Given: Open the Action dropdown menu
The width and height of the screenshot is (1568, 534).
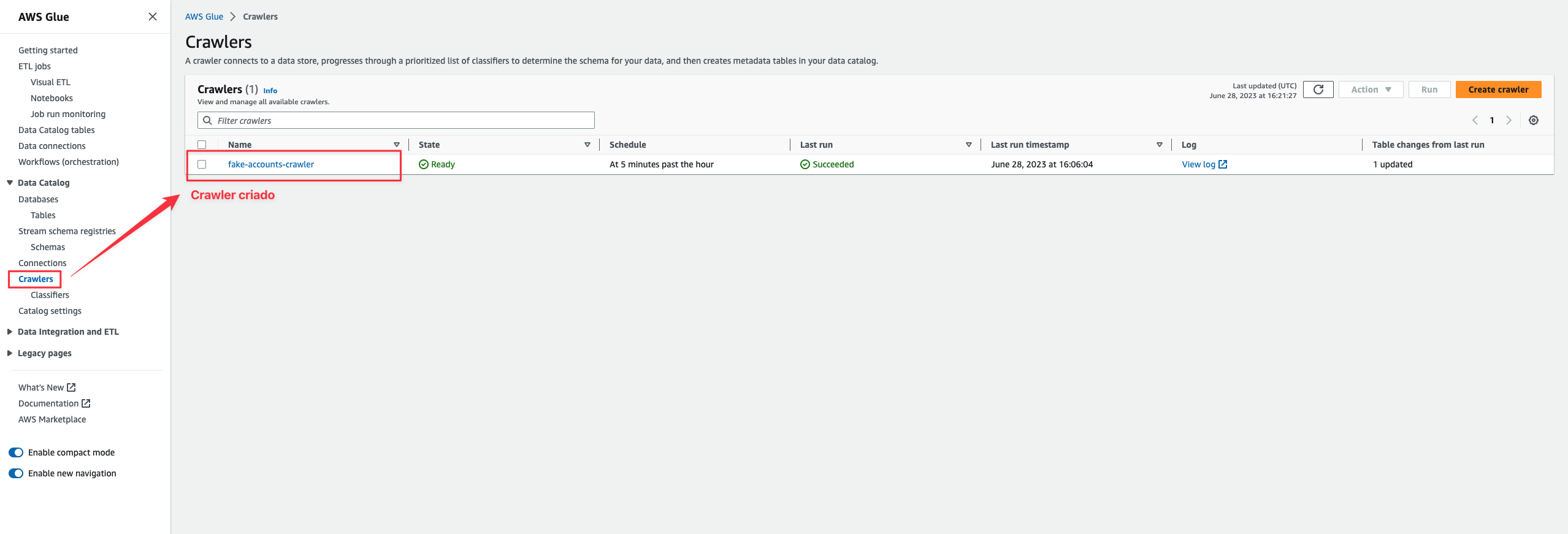Looking at the screenshot, I should point(1371,90).
